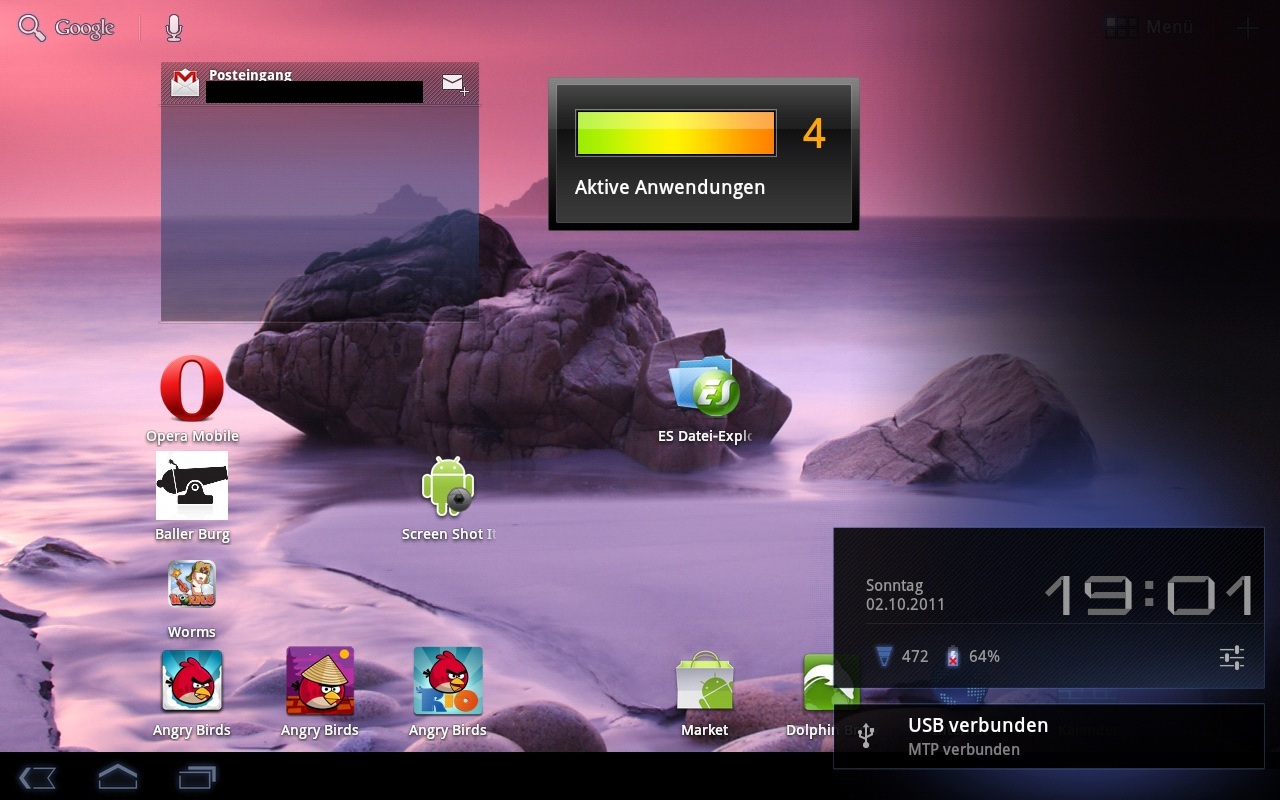1280x800 pixels.
Task: Tap the inbox widget message area
Action: [x=320, y=214]
